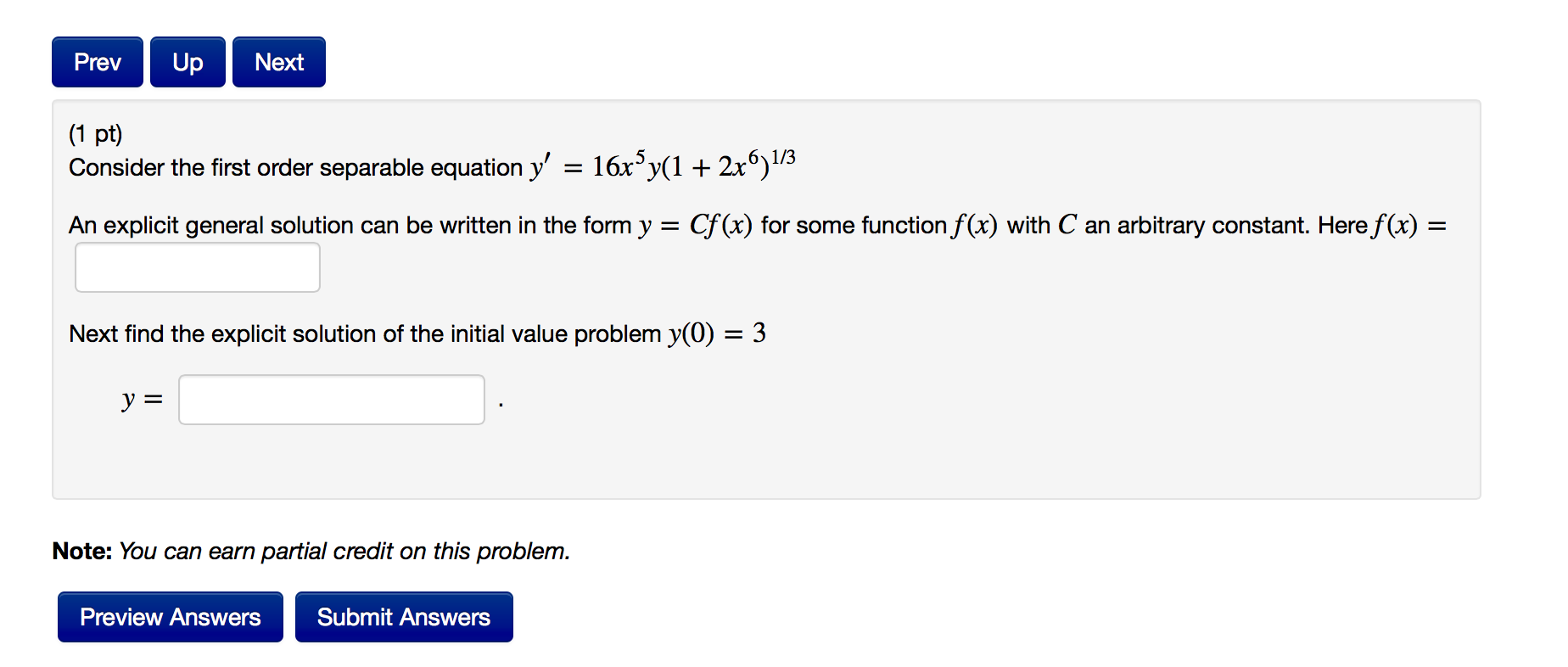This screenshot has width=1568, height=667.
Task: Click the y' = 16x^5y(1+2x^6)^(1/3) equation
Action: (662, 165)
